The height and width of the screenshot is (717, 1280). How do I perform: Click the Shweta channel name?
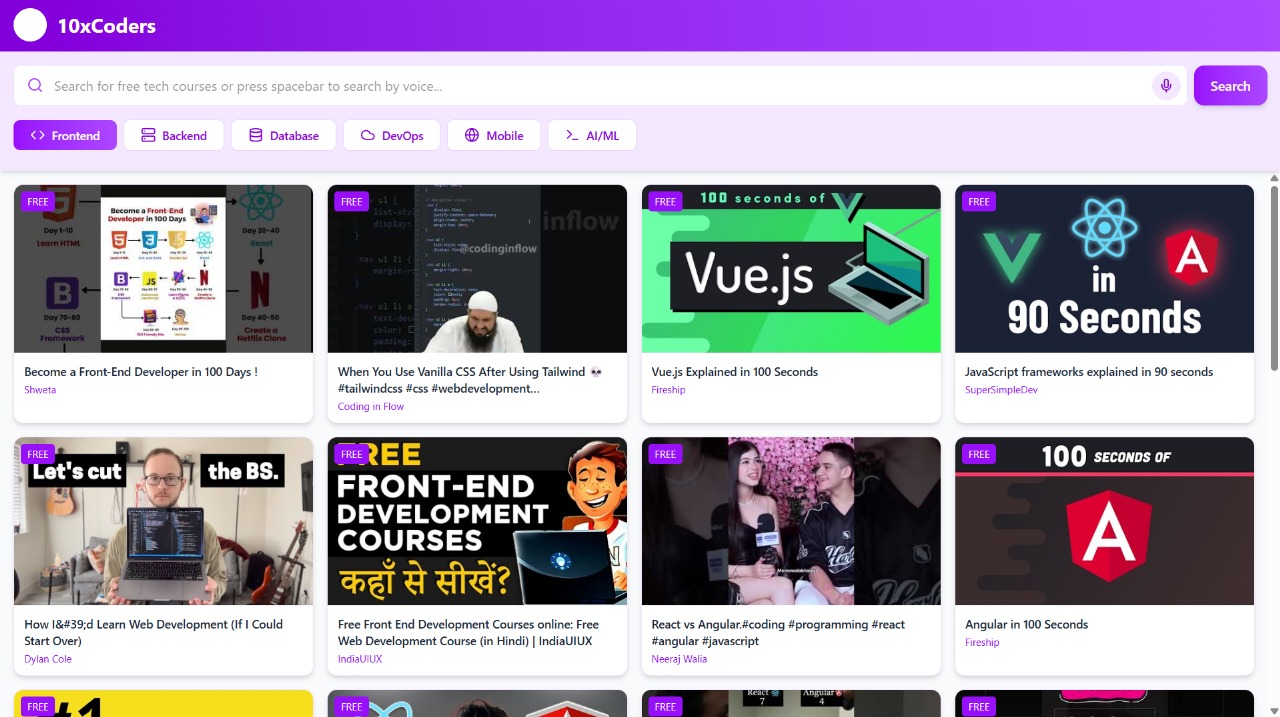[x=40, y=390]
